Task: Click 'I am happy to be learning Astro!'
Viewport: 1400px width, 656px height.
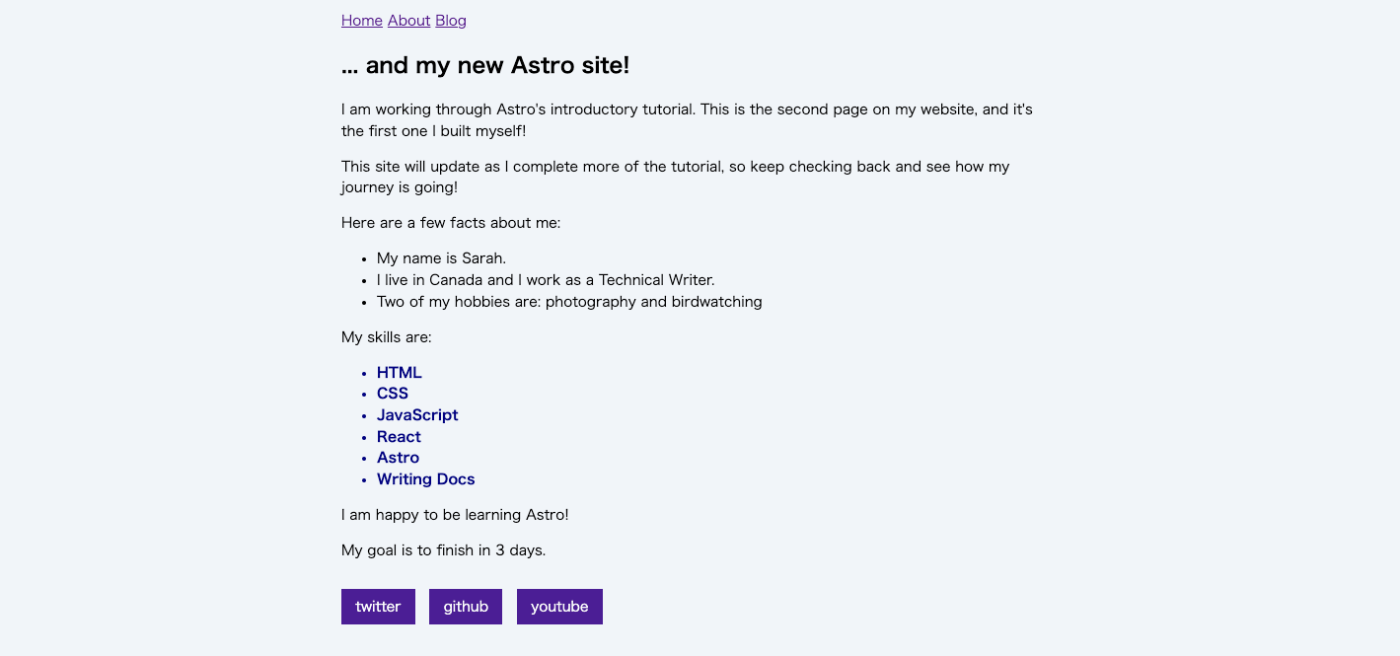Action: click(x=455, y=515)
